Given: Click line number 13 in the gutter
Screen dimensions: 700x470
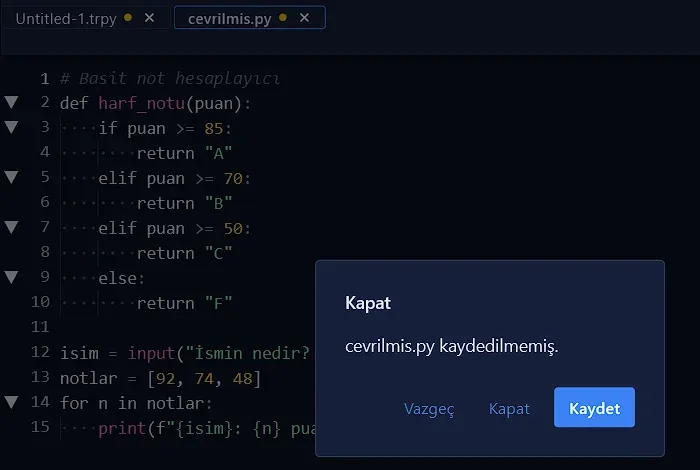Looking at the screenshot, I should pos(40,377).
